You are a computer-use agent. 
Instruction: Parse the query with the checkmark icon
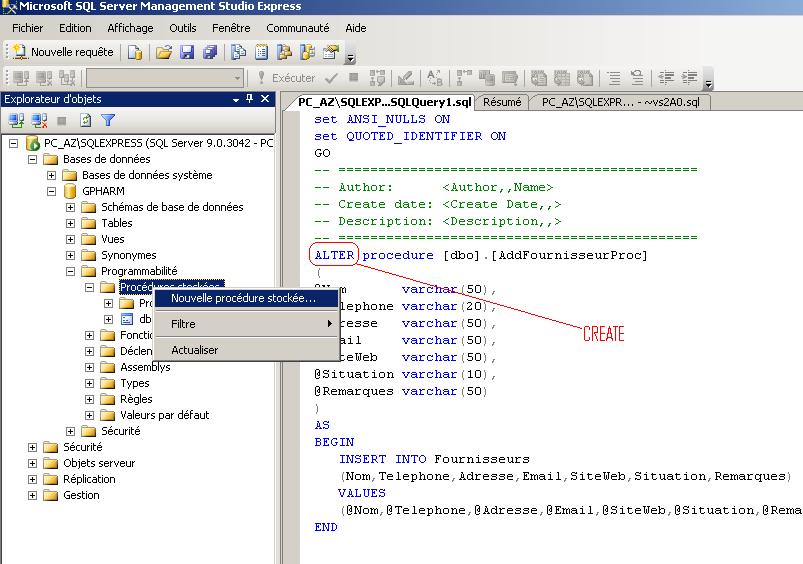331,78
